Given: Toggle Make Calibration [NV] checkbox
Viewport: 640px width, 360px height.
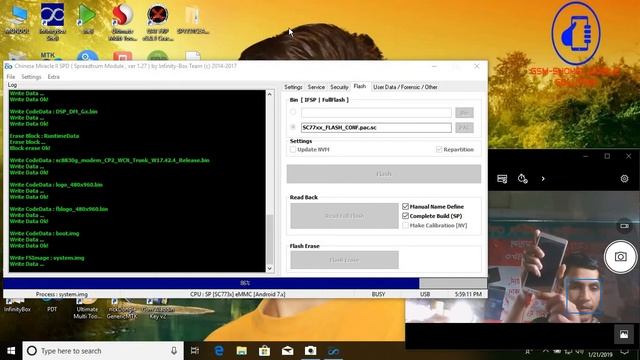Looking at the screenshot, I should tap(405, 225).
